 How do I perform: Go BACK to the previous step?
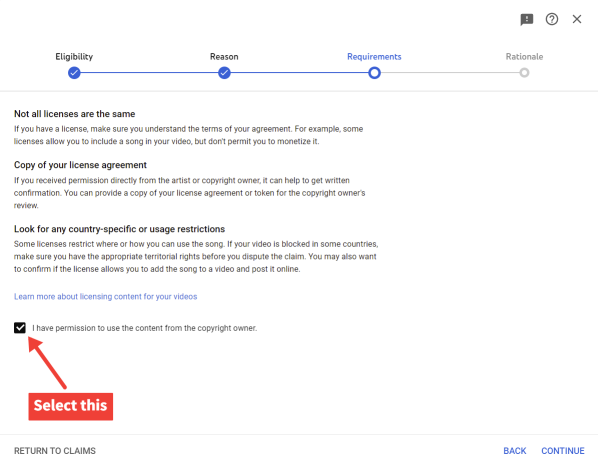coord(514,451)
